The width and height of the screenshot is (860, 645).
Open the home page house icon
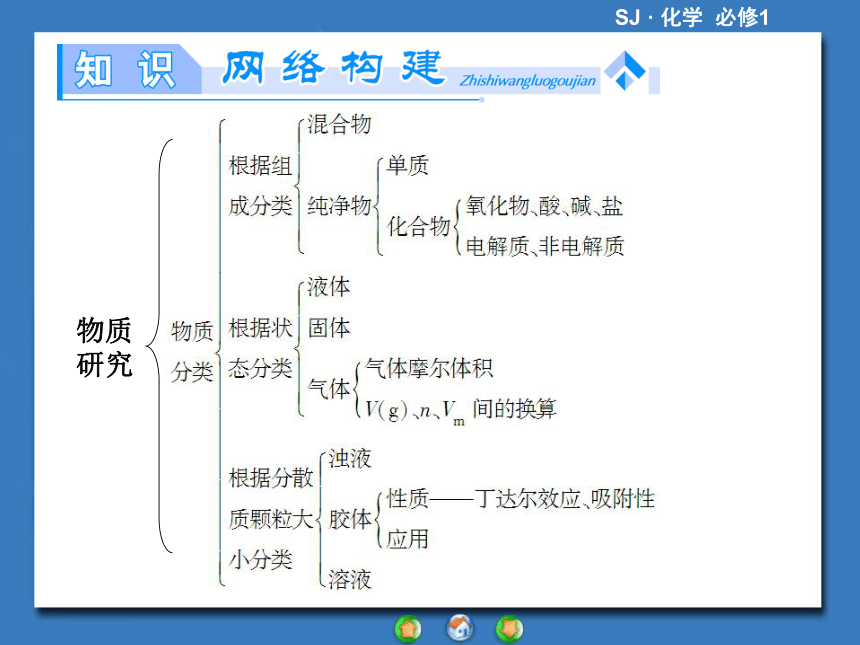(x=460, y=628)
